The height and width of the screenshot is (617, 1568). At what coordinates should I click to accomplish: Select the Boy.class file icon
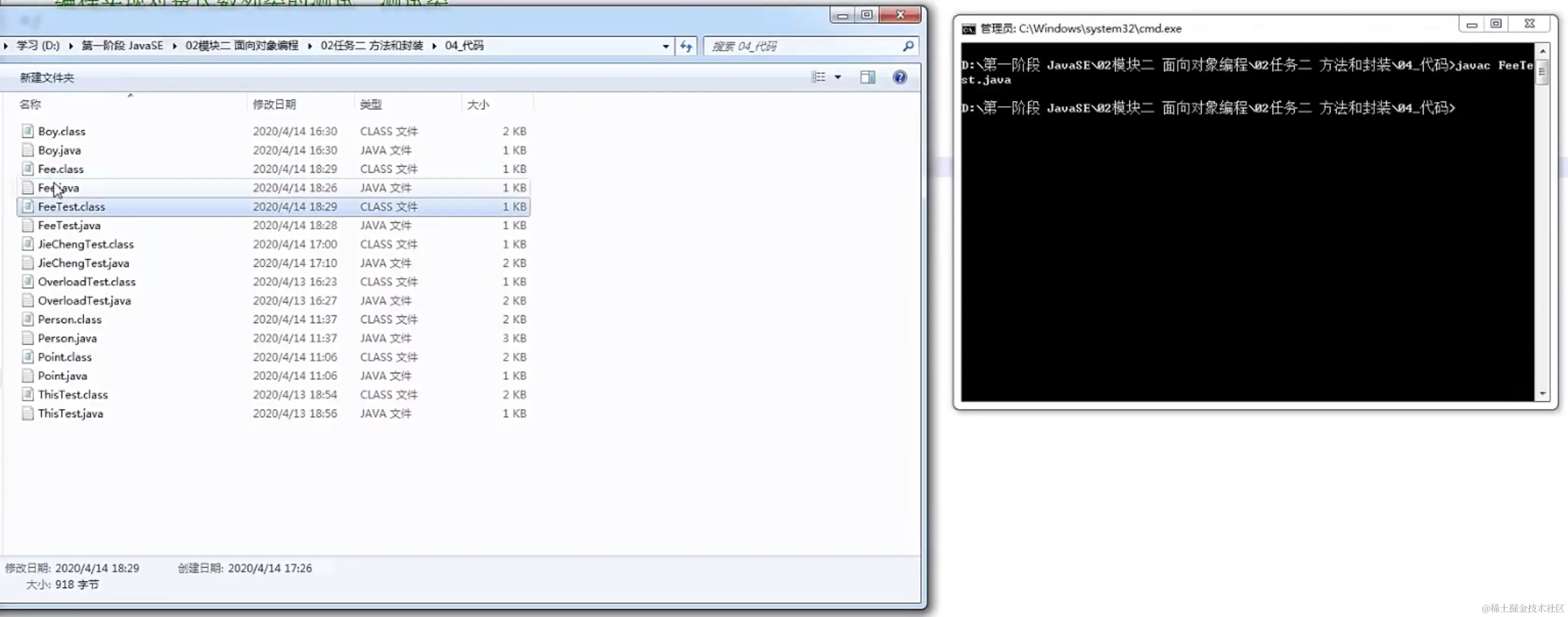[27, 131]
